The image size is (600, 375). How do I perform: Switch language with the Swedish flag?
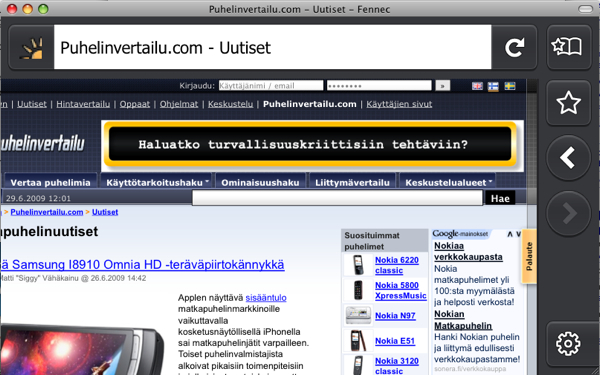tap(510, 86)
